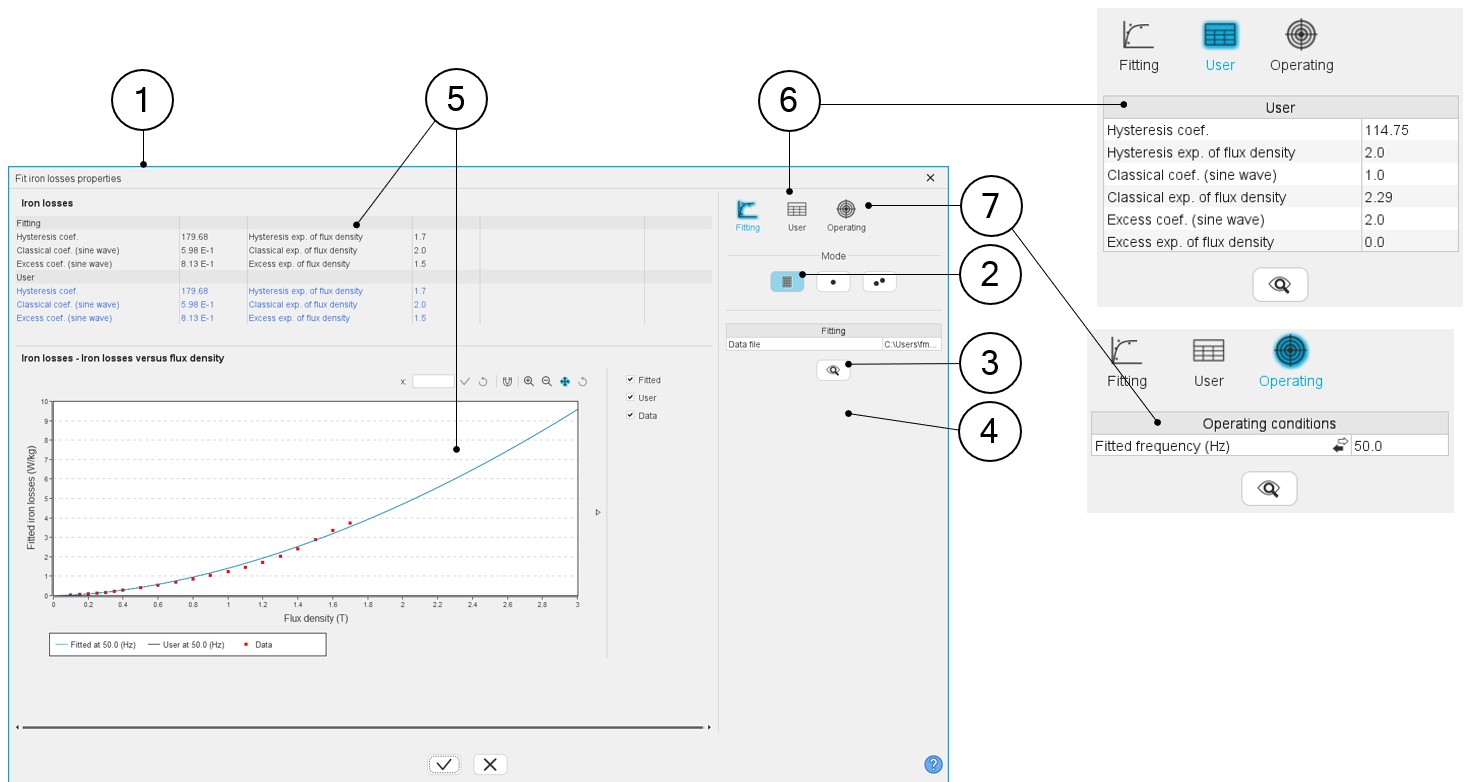Reset the x value beside the checkmark icon
The image size is (1467, 782).
coord(483,381)
